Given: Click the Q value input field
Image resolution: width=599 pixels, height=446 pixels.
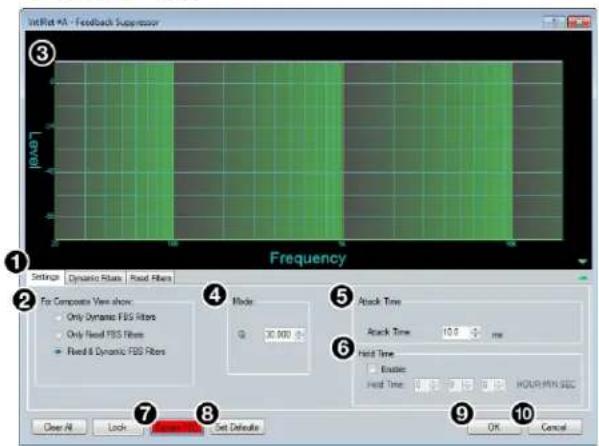Looking at the screenshot, I should (x=279, y=334).
